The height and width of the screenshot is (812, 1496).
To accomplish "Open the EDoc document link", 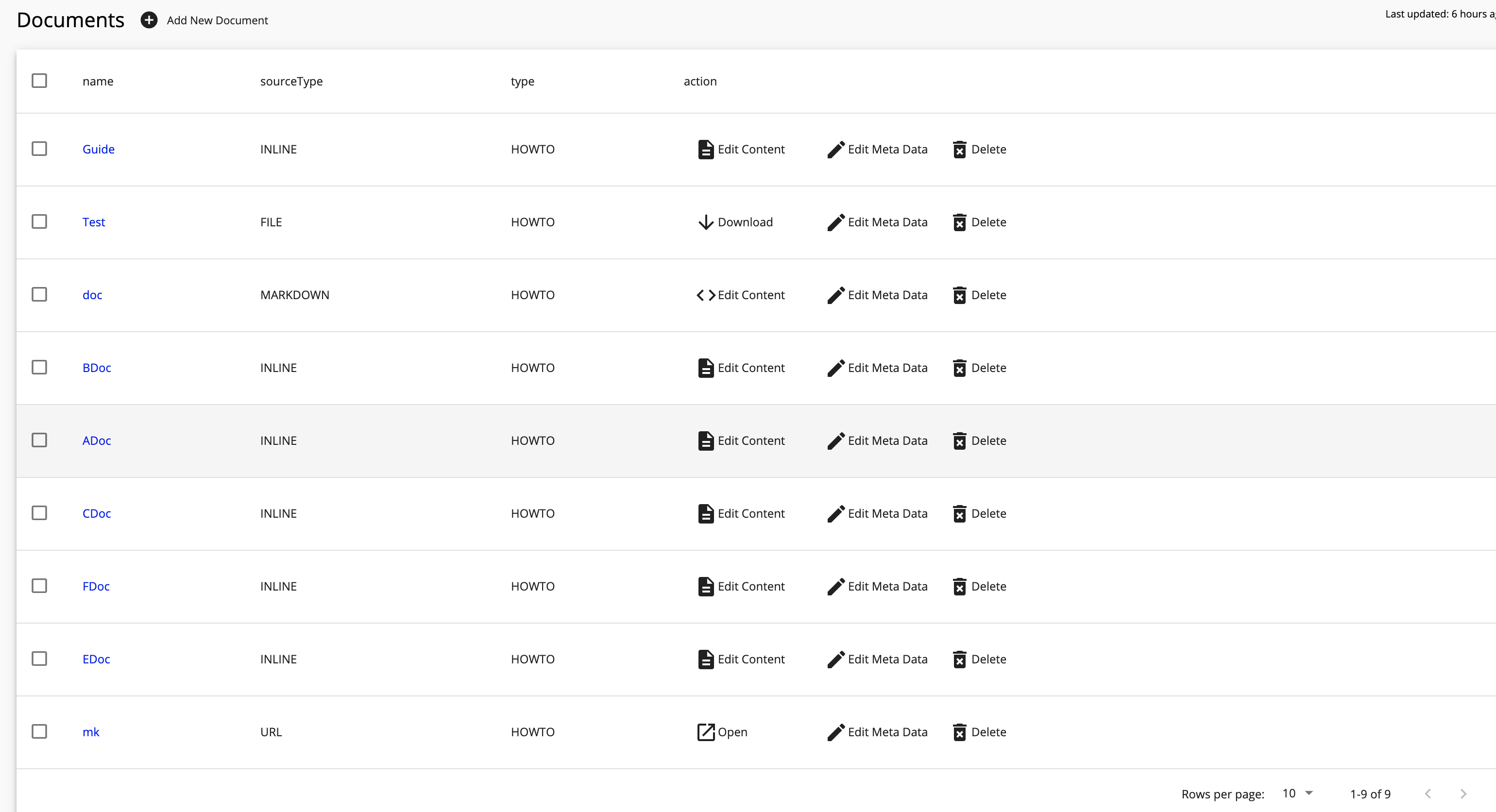I will (x=96, y=659).
